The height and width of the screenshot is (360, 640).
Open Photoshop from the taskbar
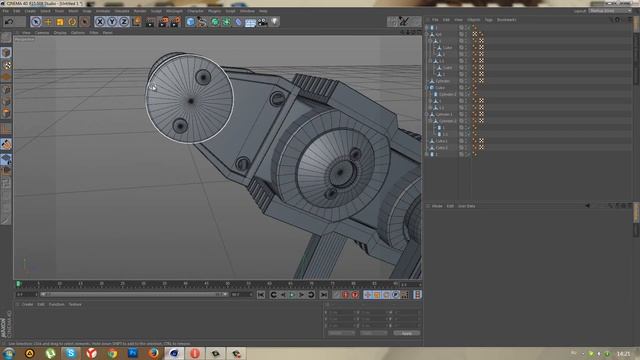[133, 353]
